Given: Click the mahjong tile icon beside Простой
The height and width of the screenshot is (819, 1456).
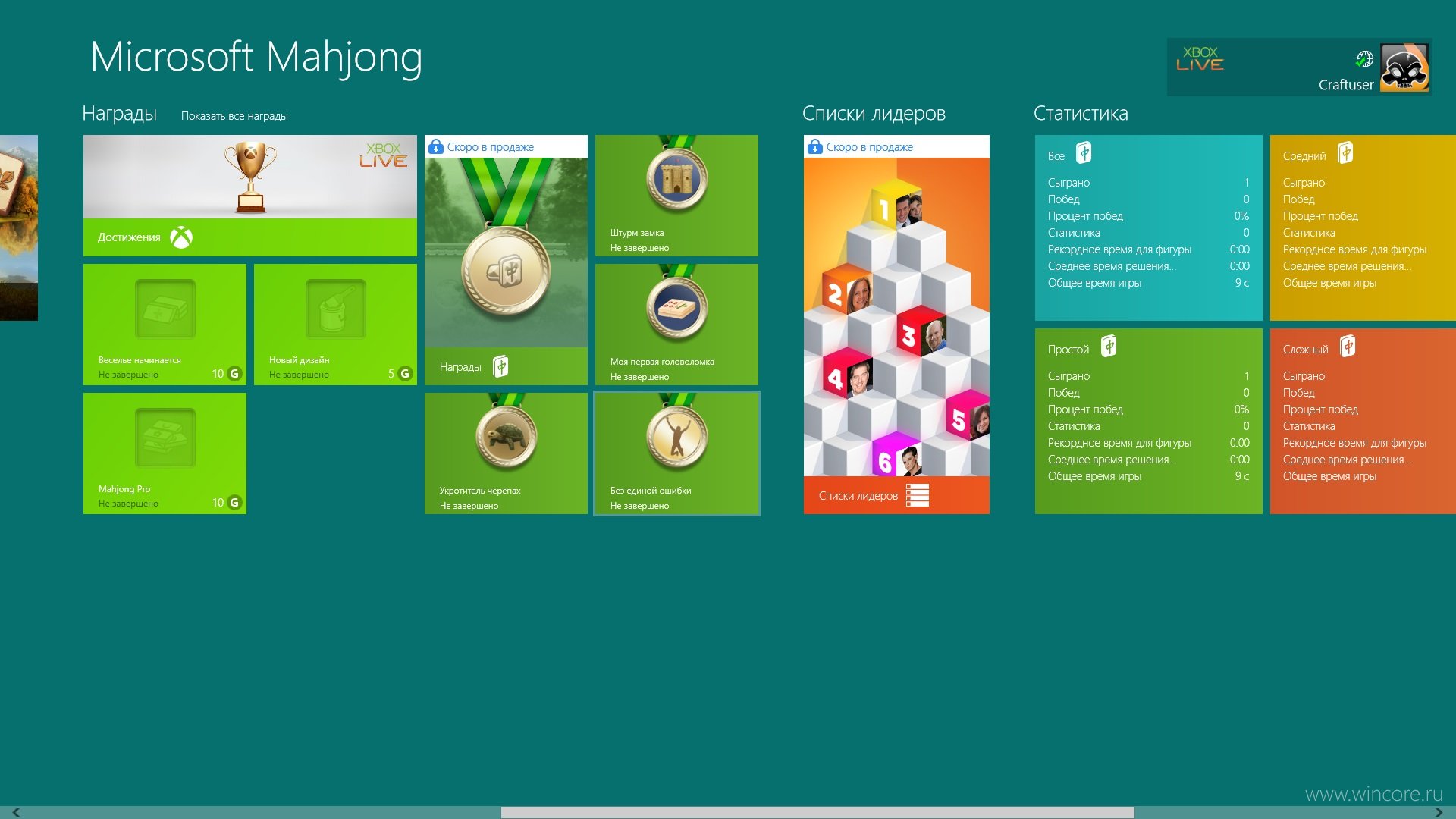Looking at the screenshot, I should 1109,347.
